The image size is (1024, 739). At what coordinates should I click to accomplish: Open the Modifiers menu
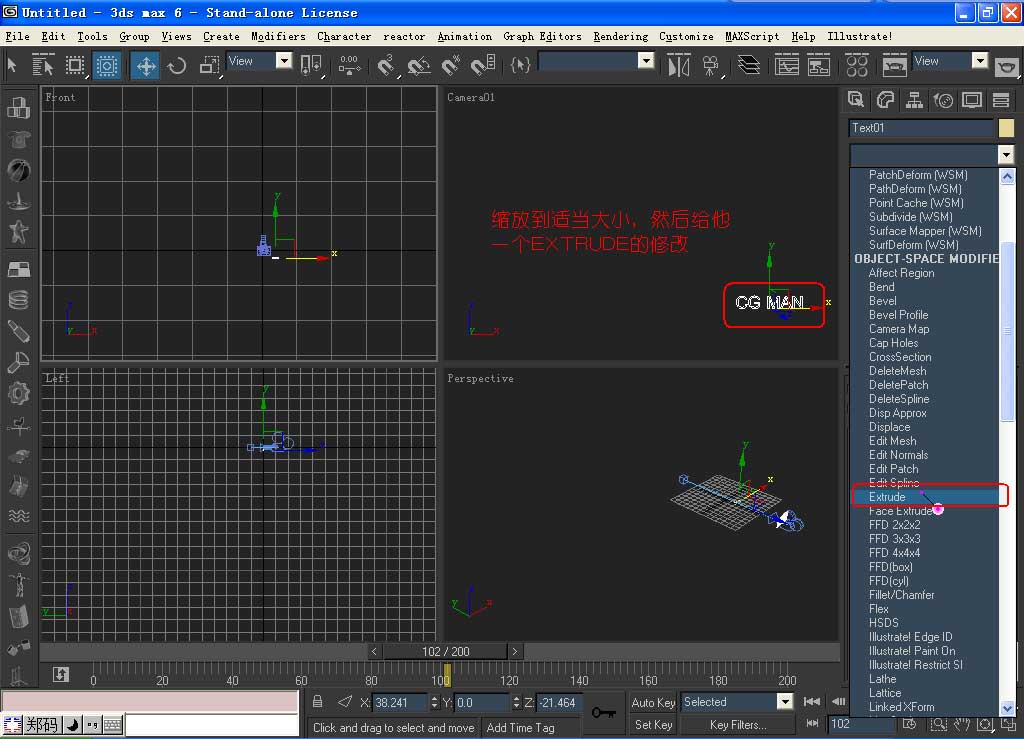pos(278,37)
